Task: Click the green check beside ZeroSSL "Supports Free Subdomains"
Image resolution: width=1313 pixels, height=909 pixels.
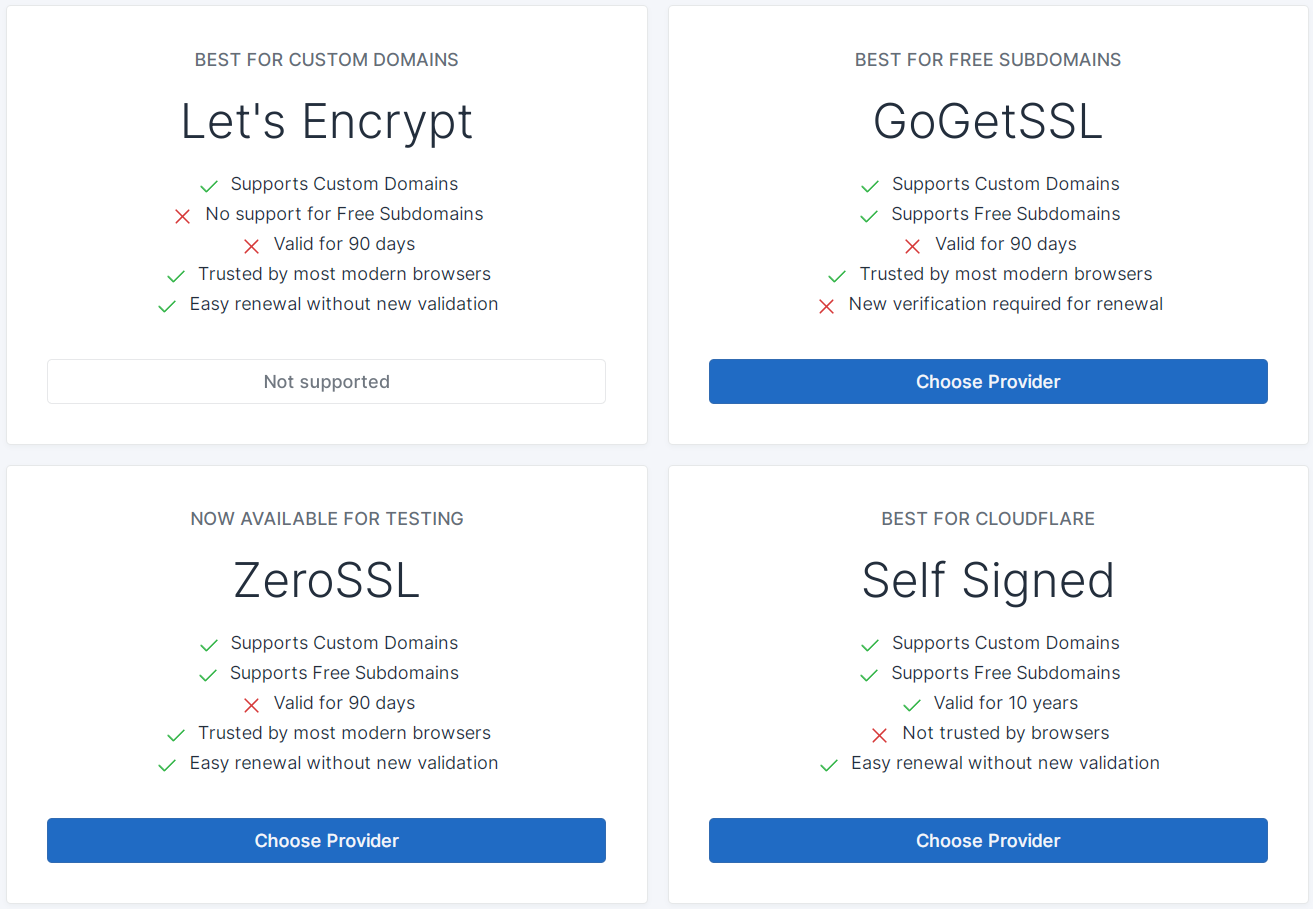Action: 208,675
